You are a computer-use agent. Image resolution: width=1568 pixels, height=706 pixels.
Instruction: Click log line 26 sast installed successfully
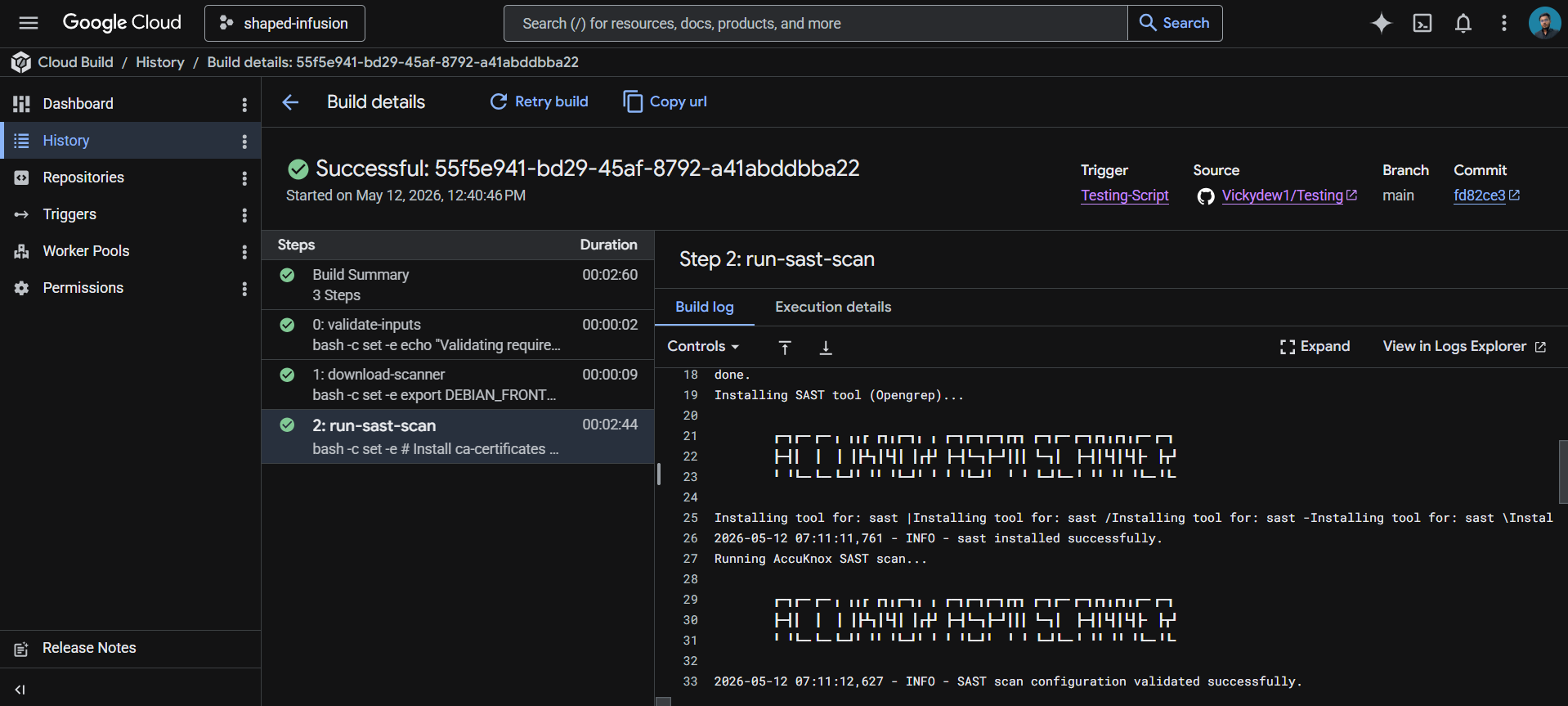[x=938, y=538]
